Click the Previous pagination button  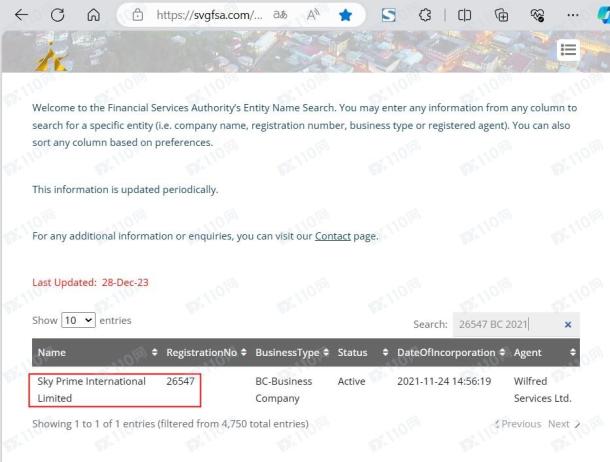click(519, 424)
